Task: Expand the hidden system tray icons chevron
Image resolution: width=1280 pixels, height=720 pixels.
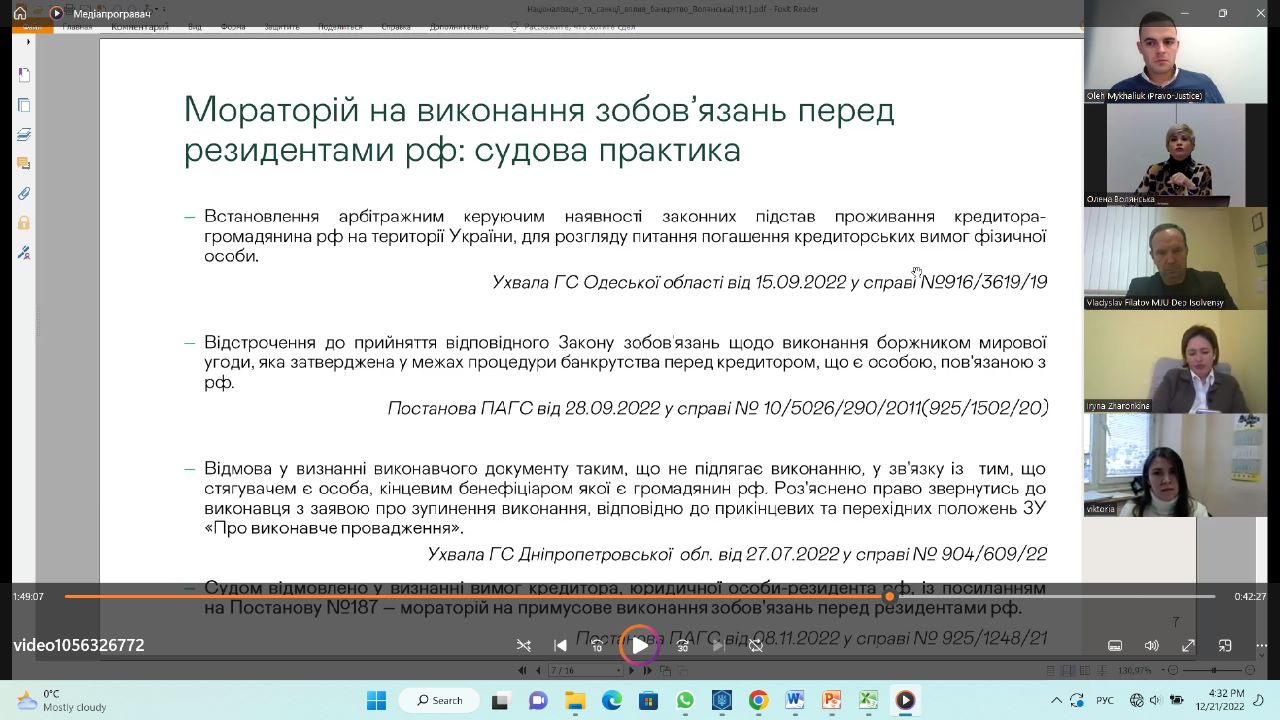Action: (x=1056, y=700)
